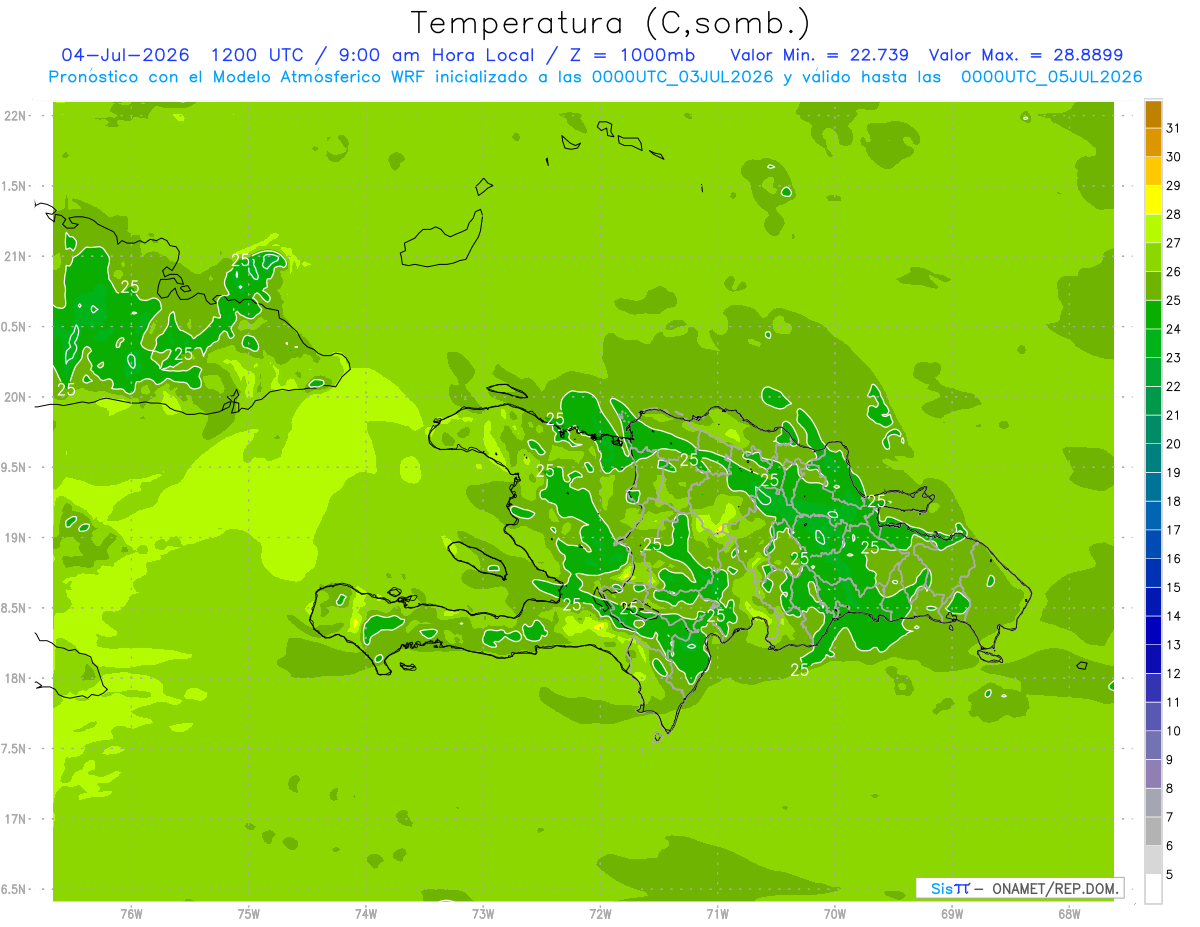Click the "SisPi – ONAMET/REP.DOM." credit label
The image size is (1200, 927).
click(1019, 888)
